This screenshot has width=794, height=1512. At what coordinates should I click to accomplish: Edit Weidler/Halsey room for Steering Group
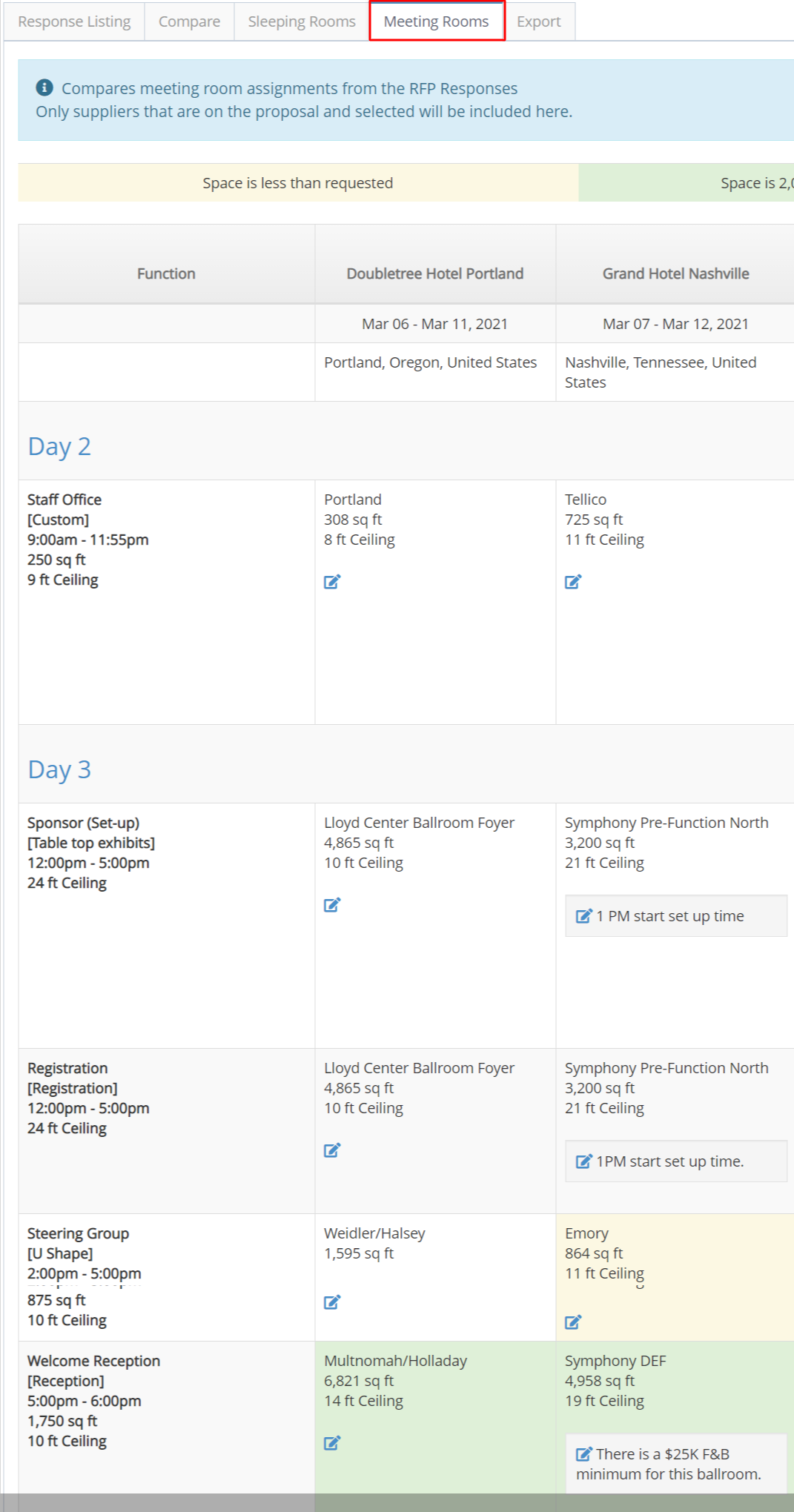(x=332, y=1302)
